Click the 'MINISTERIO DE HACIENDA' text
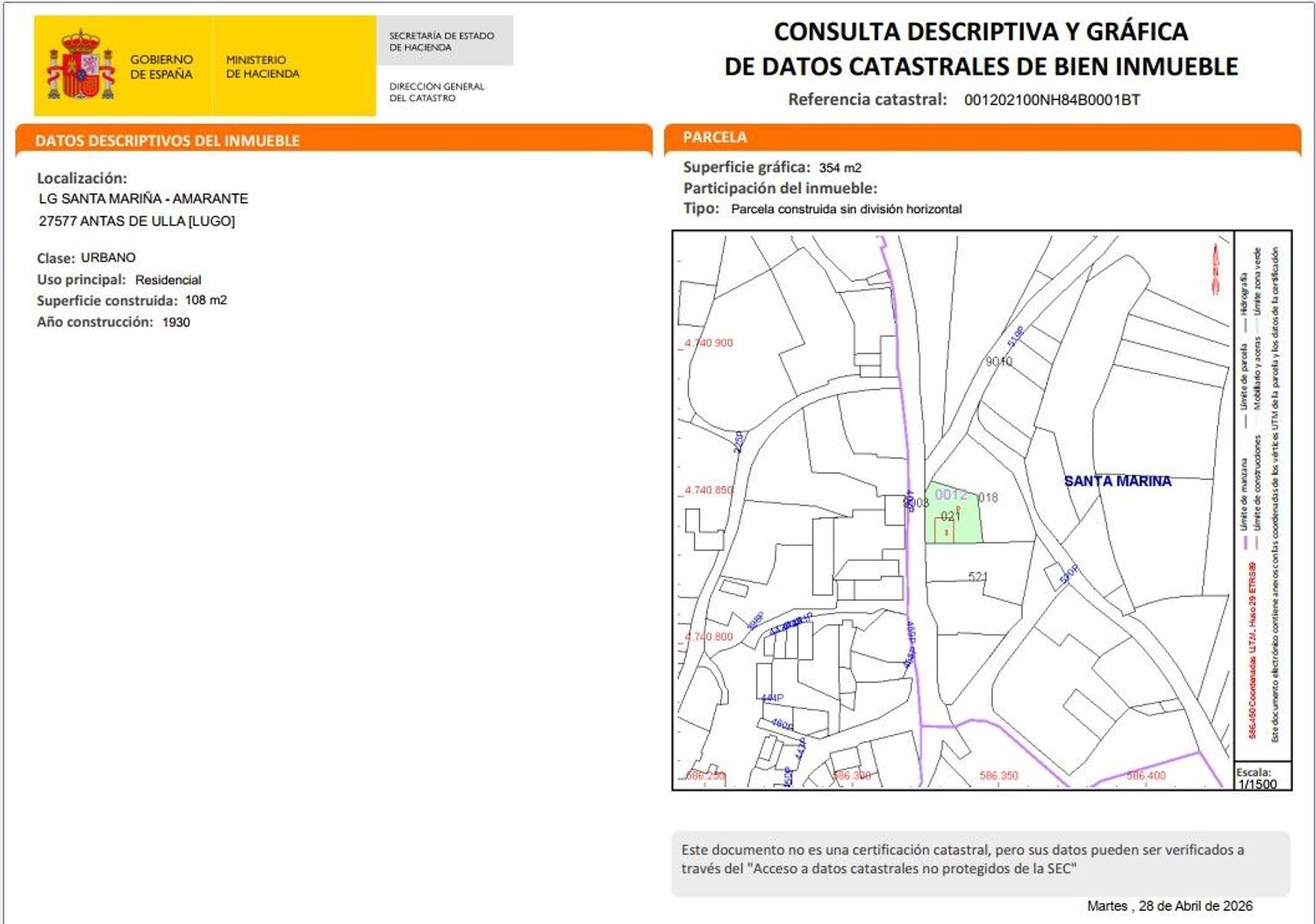 point(262,67)
